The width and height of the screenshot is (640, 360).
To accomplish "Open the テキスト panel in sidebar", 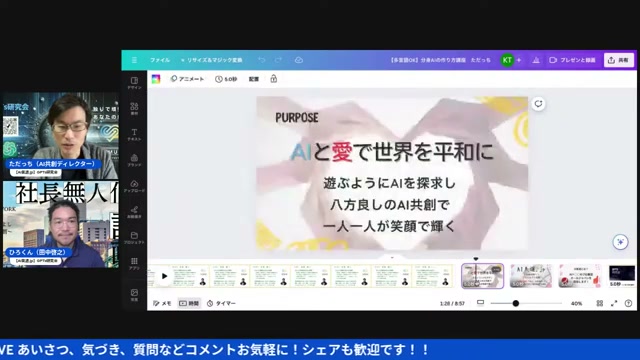I will [x=134, y=134].
